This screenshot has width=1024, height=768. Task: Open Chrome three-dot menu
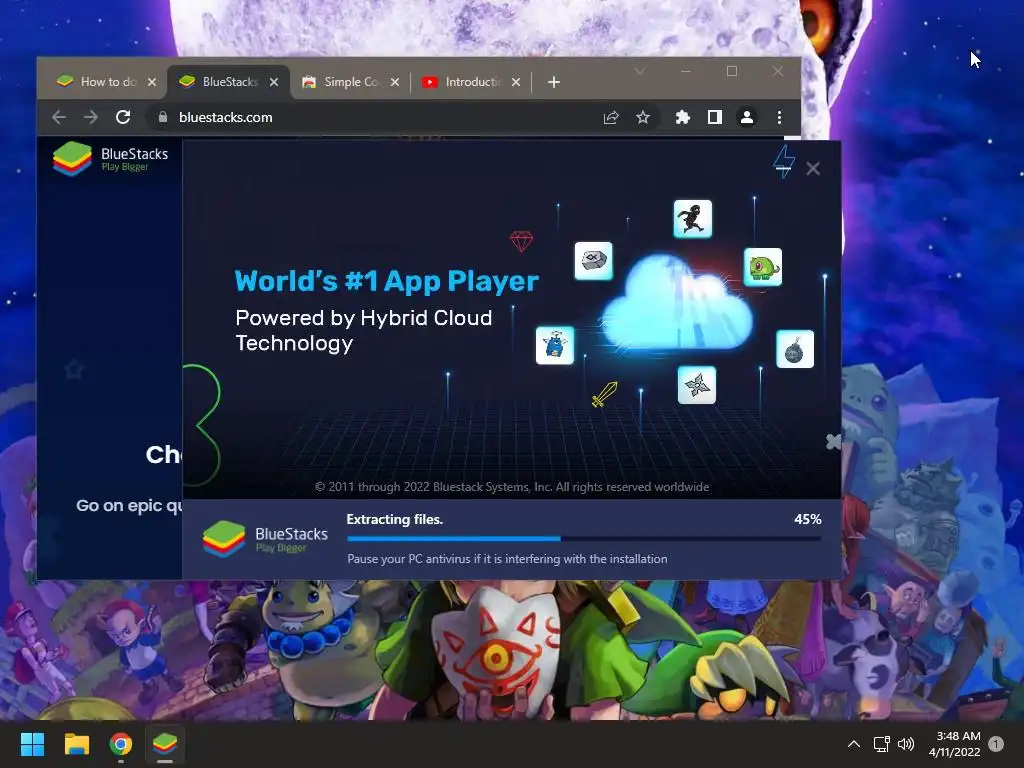point(779,118)
